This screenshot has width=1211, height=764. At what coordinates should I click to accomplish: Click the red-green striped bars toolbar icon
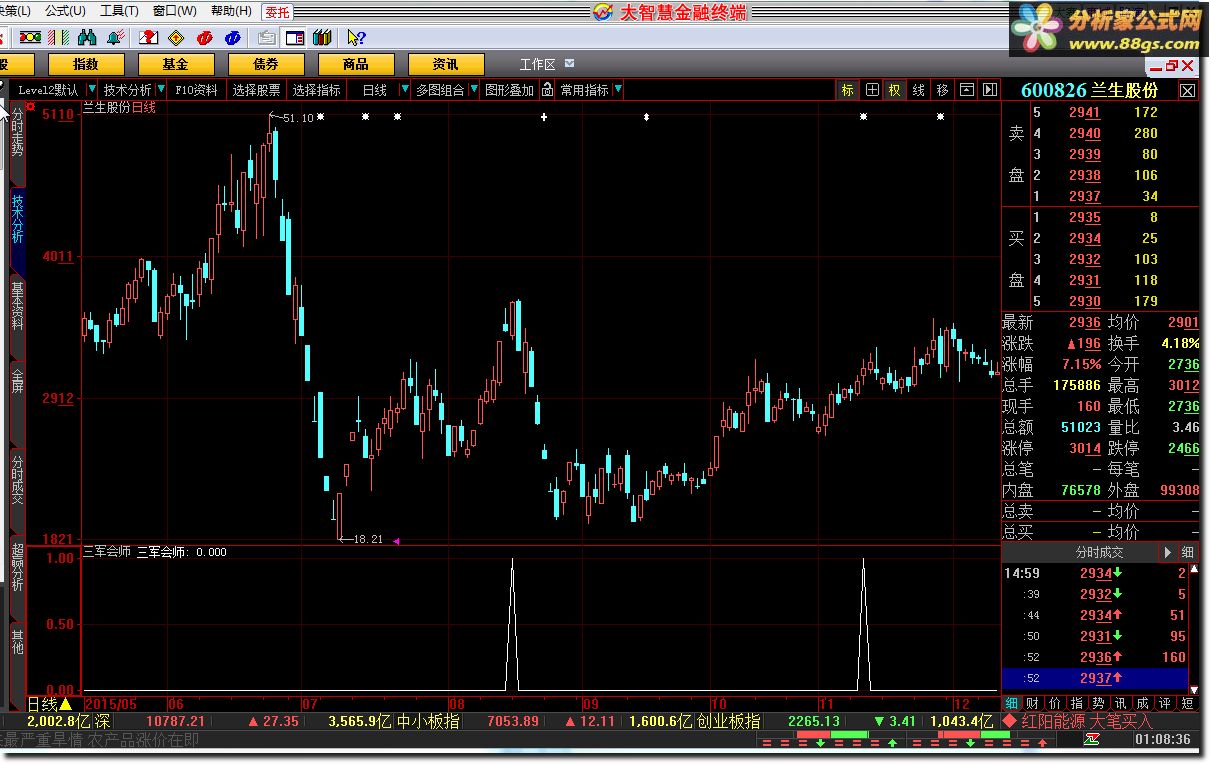[59, 38]
